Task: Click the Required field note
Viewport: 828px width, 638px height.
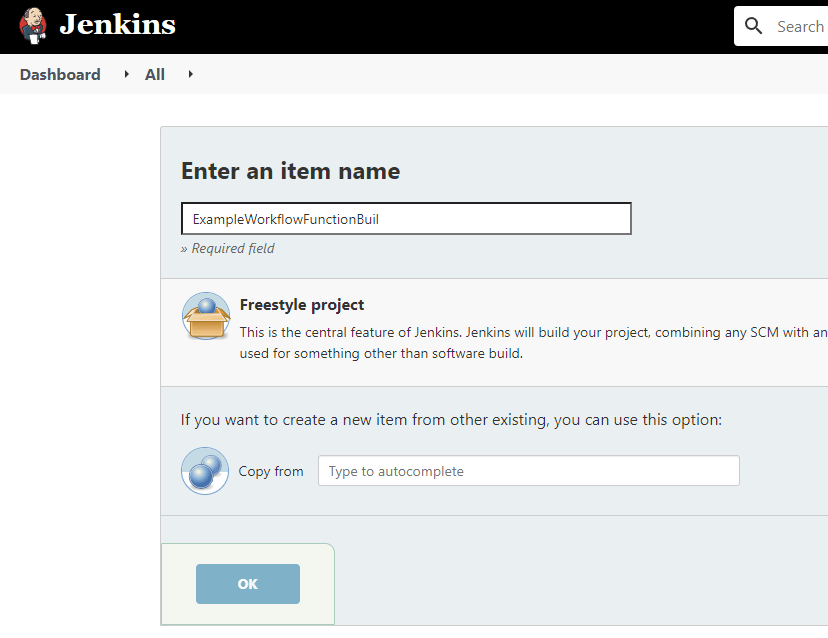Action: tap(228, 248)
